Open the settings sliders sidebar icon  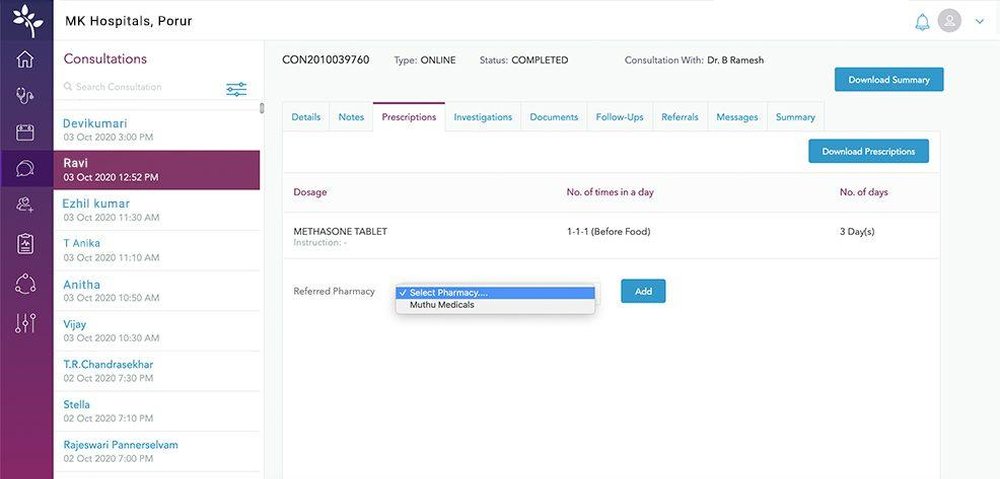[26, 323]
